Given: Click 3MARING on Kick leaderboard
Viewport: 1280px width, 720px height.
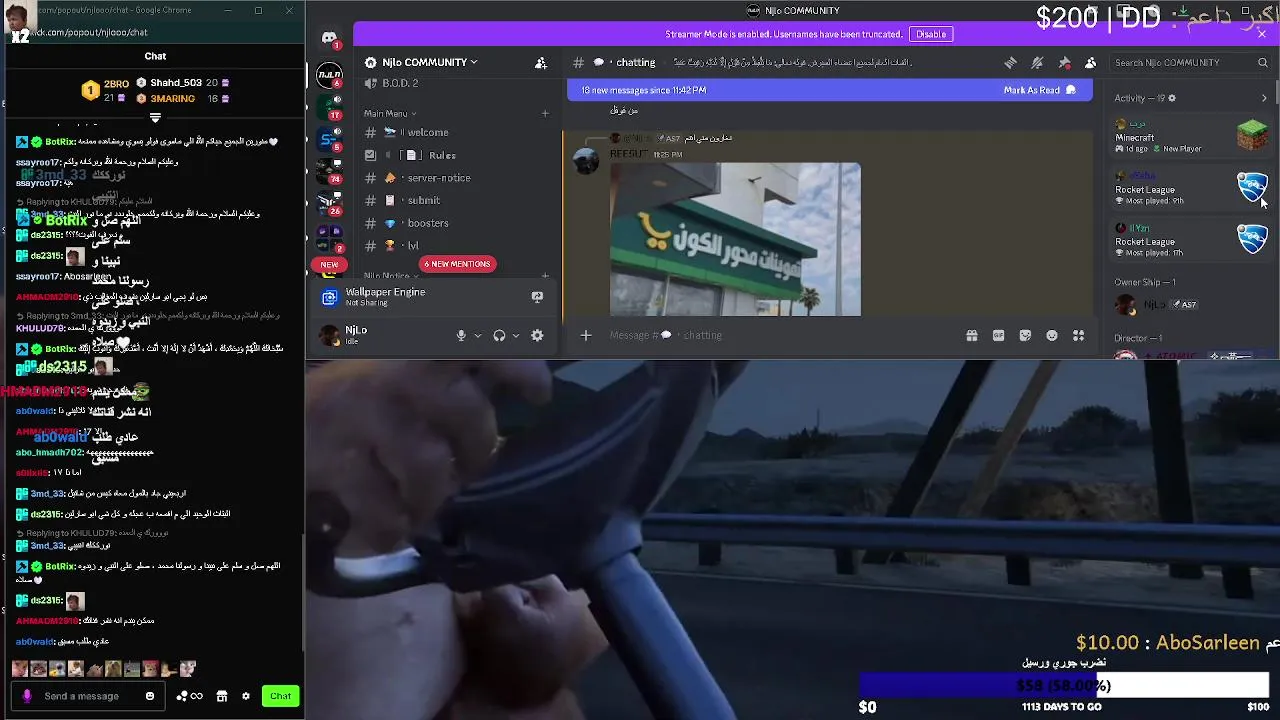Looking at the screenshot, I should click(183, 99).
